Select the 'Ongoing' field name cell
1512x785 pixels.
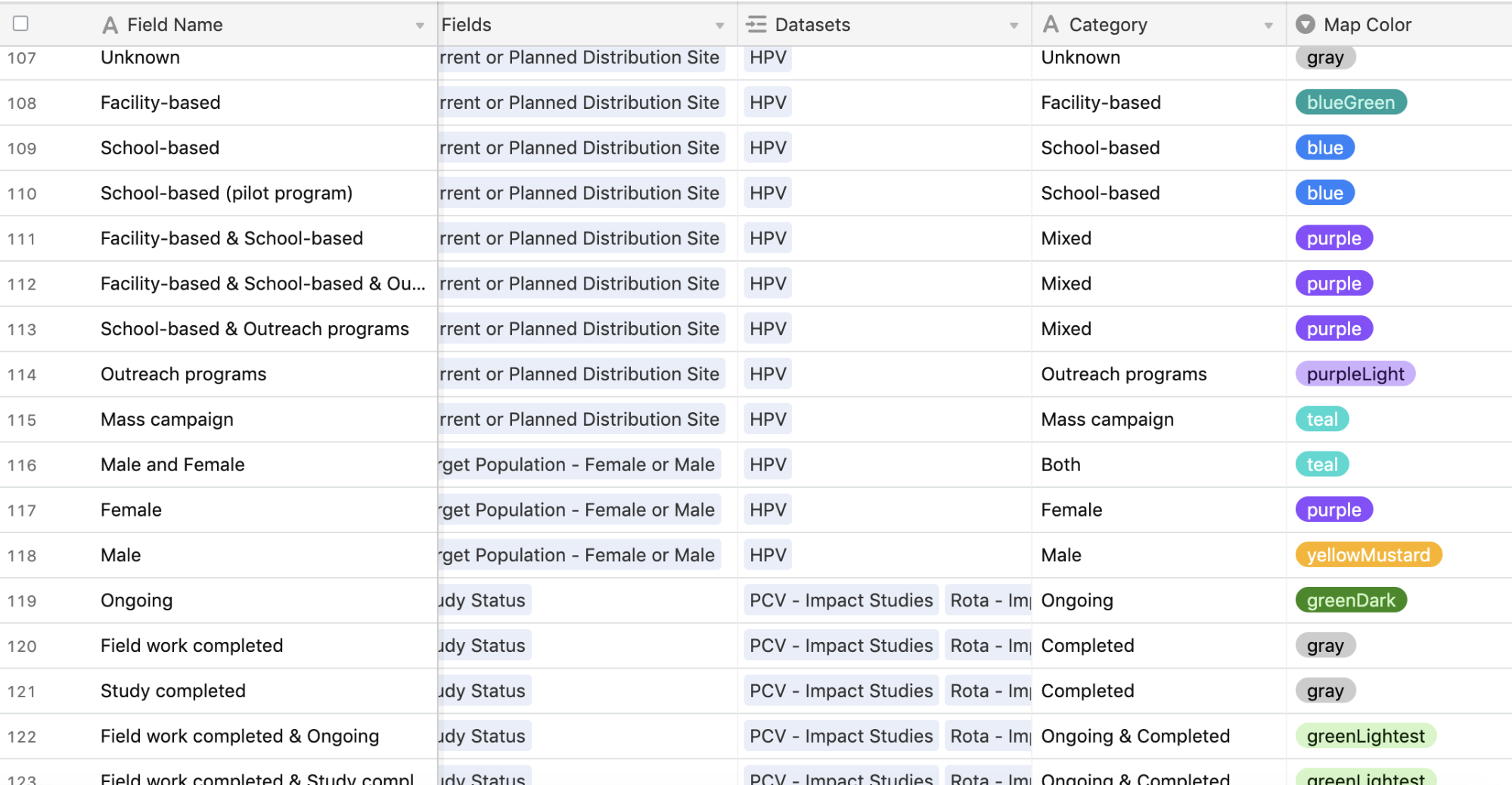tap(137, 600)
